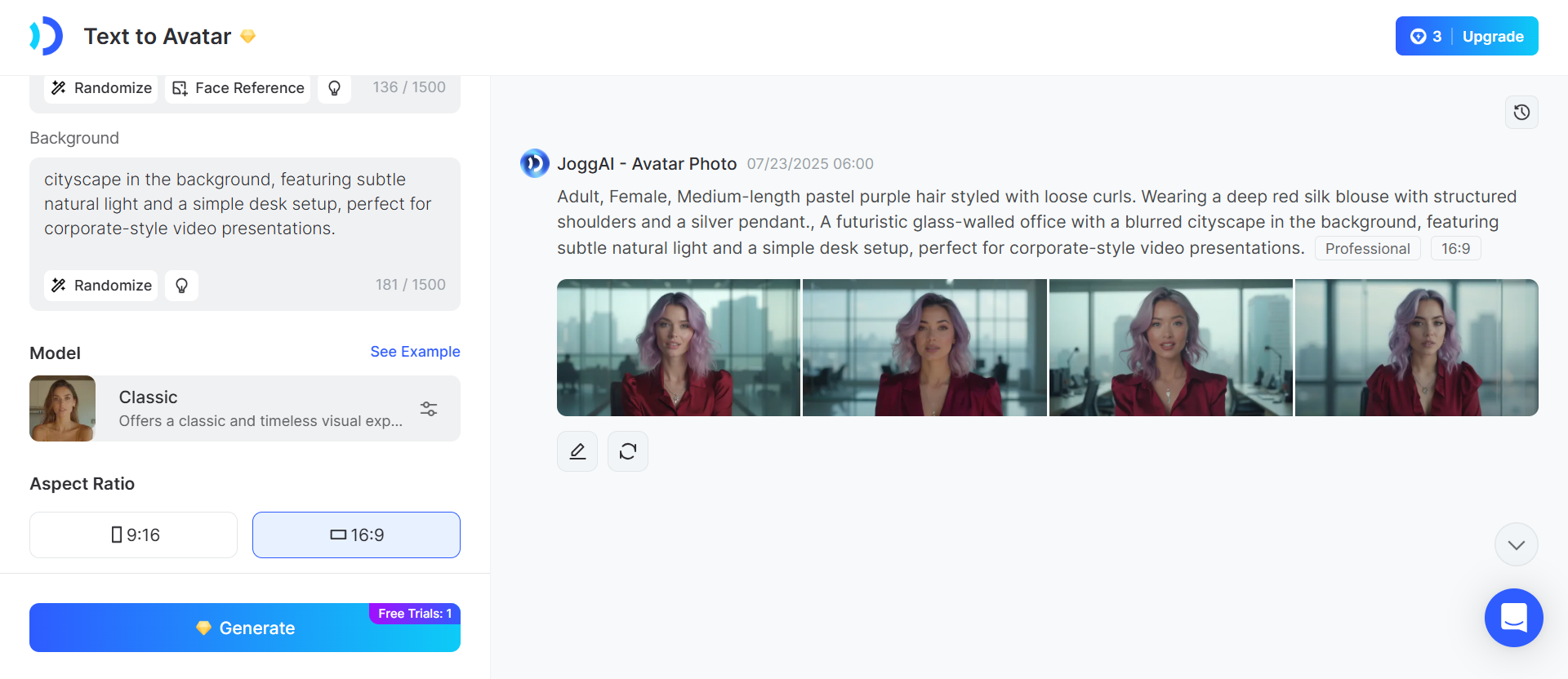
Task: Select the 9:16 portrait aspect ratio
Action: coord(134,535)
